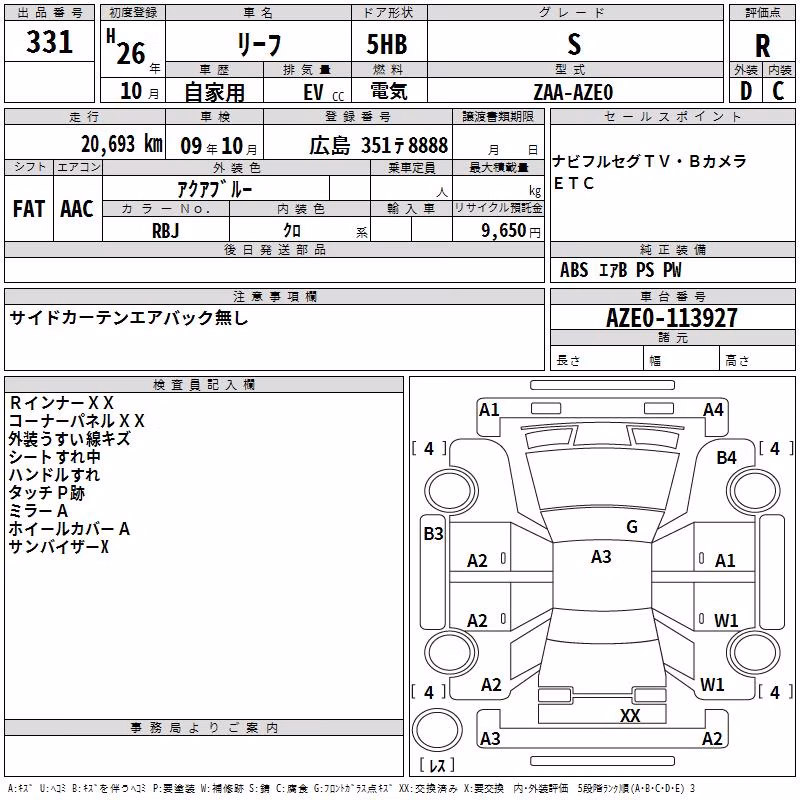The image size is (800, 800).
Task: Click the 高さ dimension field
Action: coord(757,358)
